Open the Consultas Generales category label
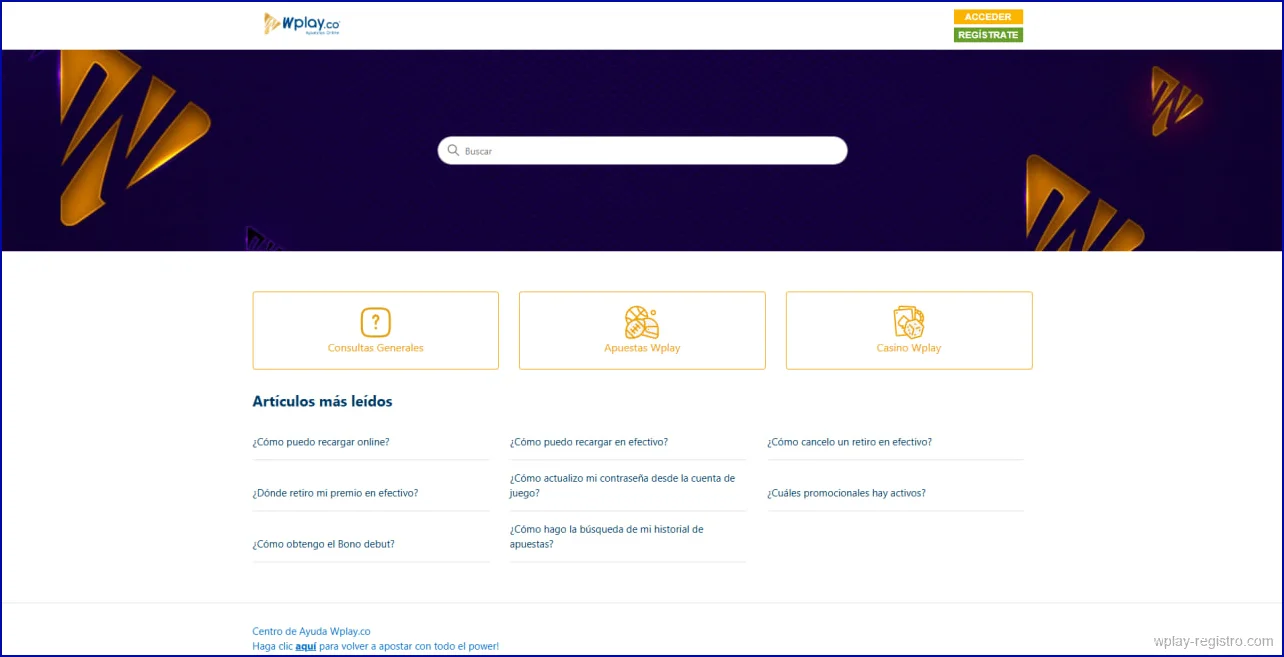The height and width of the screenshot is (657, 1284). [x=376, y=348]
